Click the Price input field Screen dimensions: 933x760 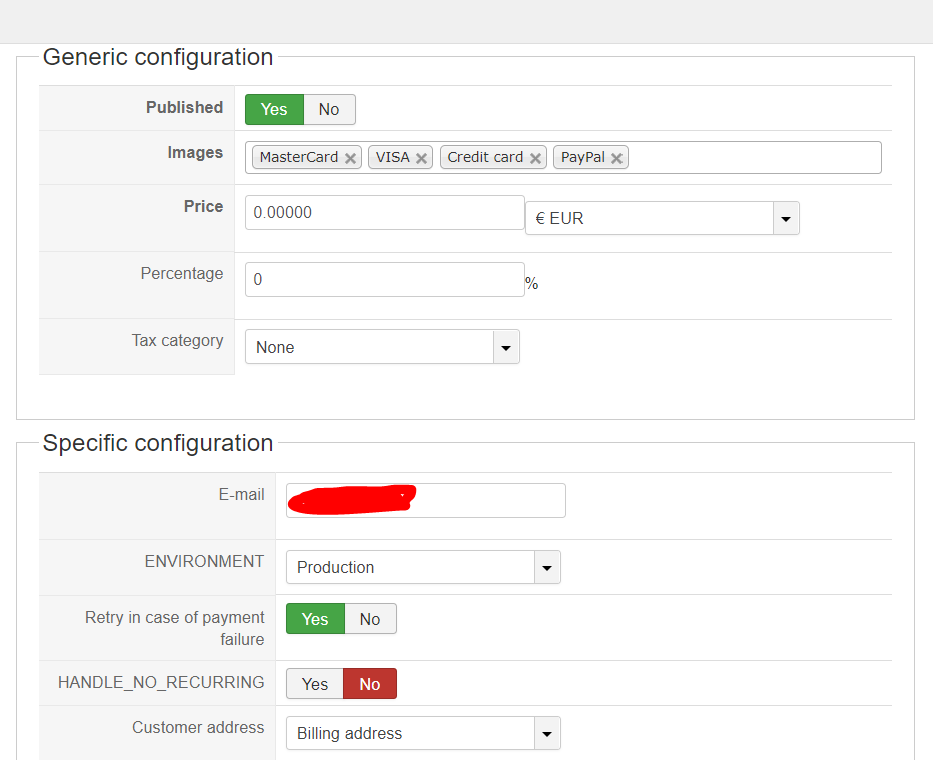[x=384, y=212]
